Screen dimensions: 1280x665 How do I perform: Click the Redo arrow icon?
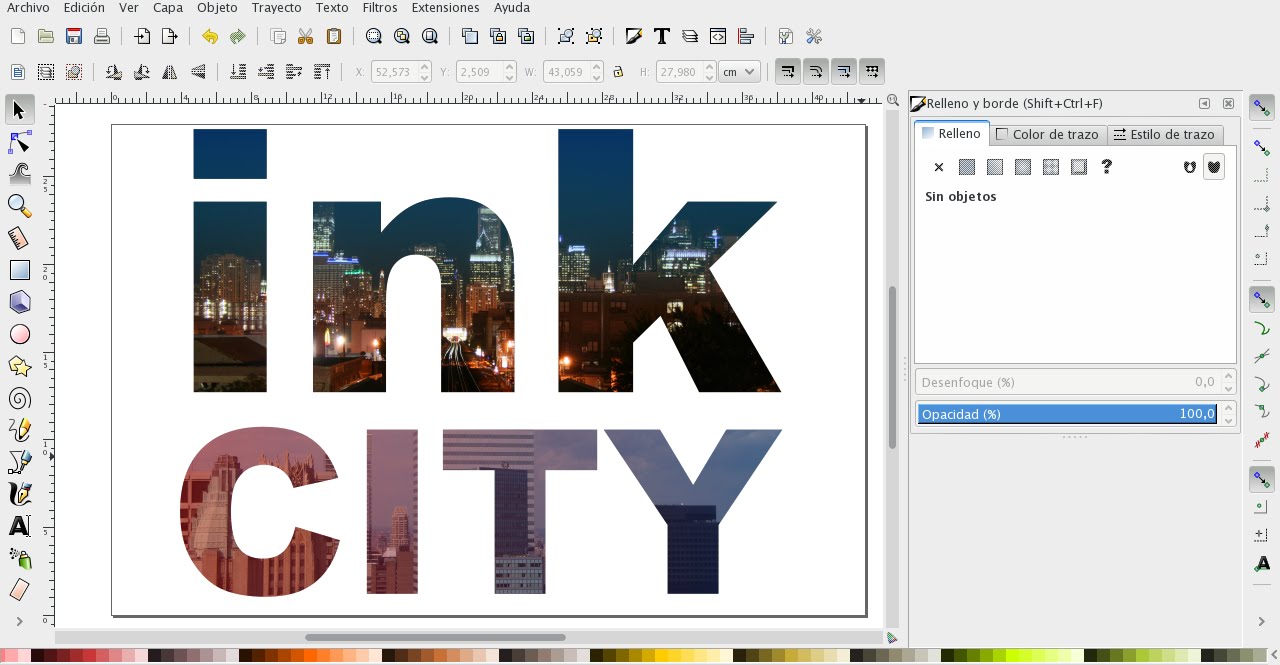point(237,36)
